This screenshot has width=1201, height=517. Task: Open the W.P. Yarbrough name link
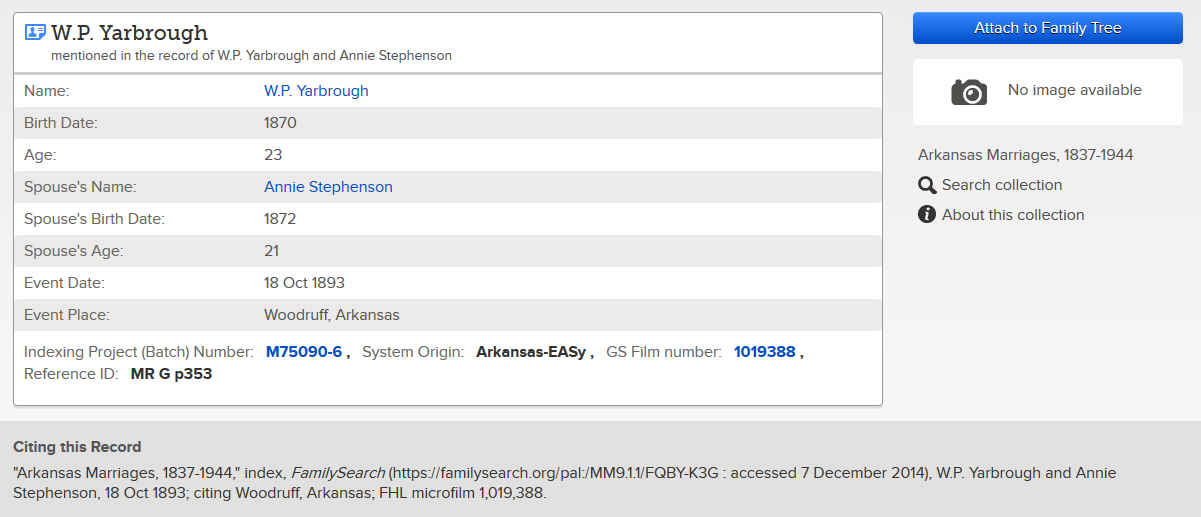316,91
